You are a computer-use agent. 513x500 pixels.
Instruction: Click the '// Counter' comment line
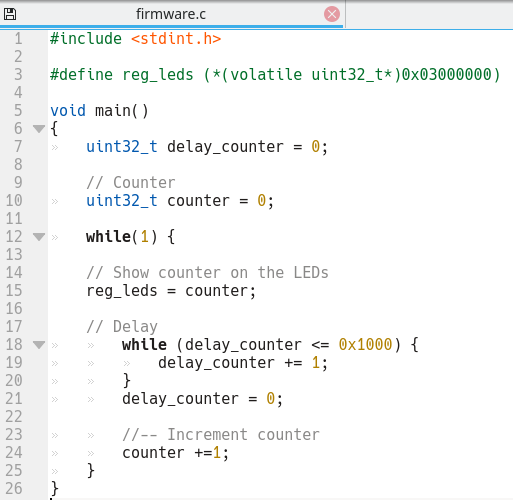pos(131,183)
